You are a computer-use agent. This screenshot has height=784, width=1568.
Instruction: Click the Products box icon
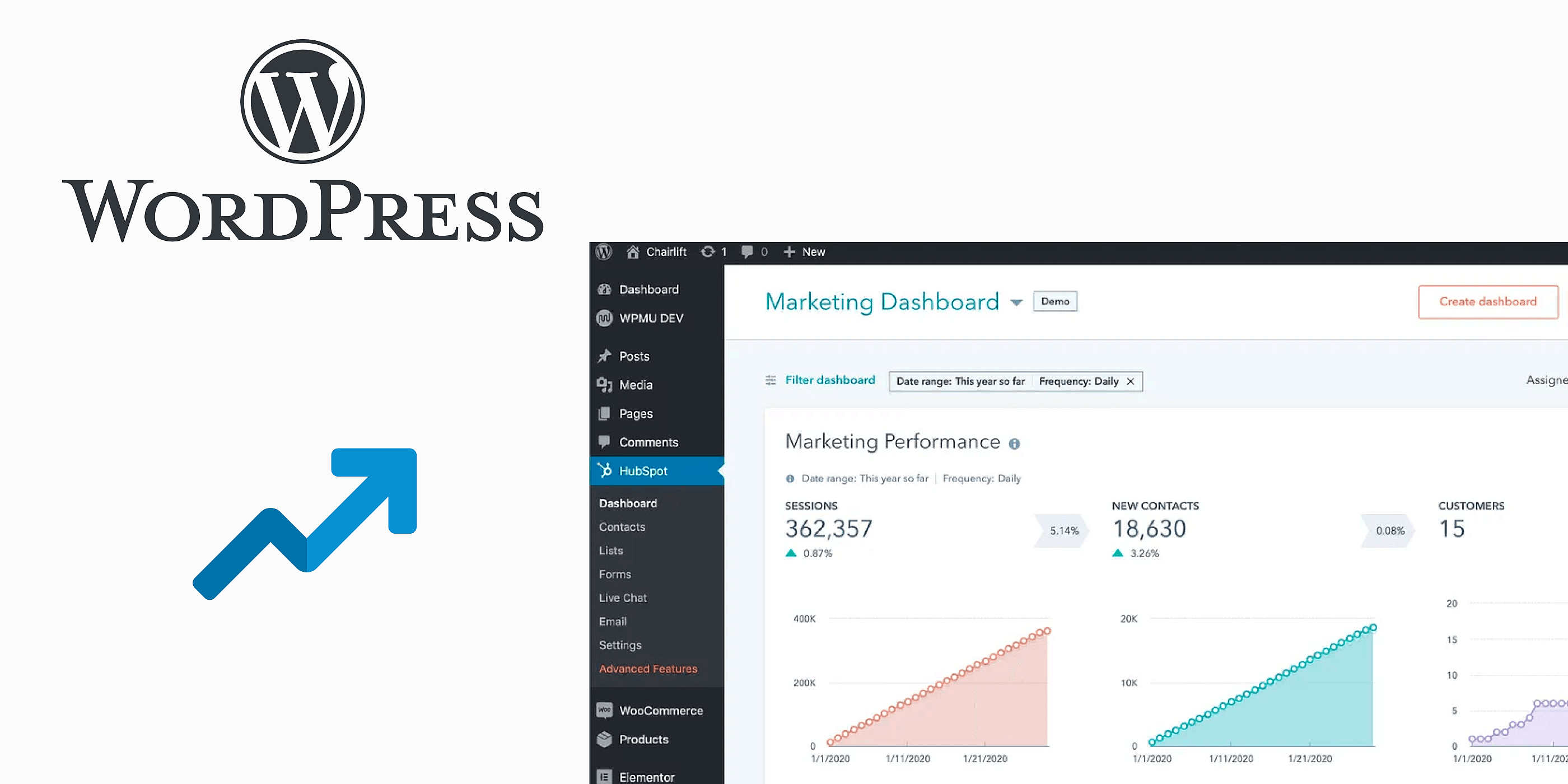point(604,739)
